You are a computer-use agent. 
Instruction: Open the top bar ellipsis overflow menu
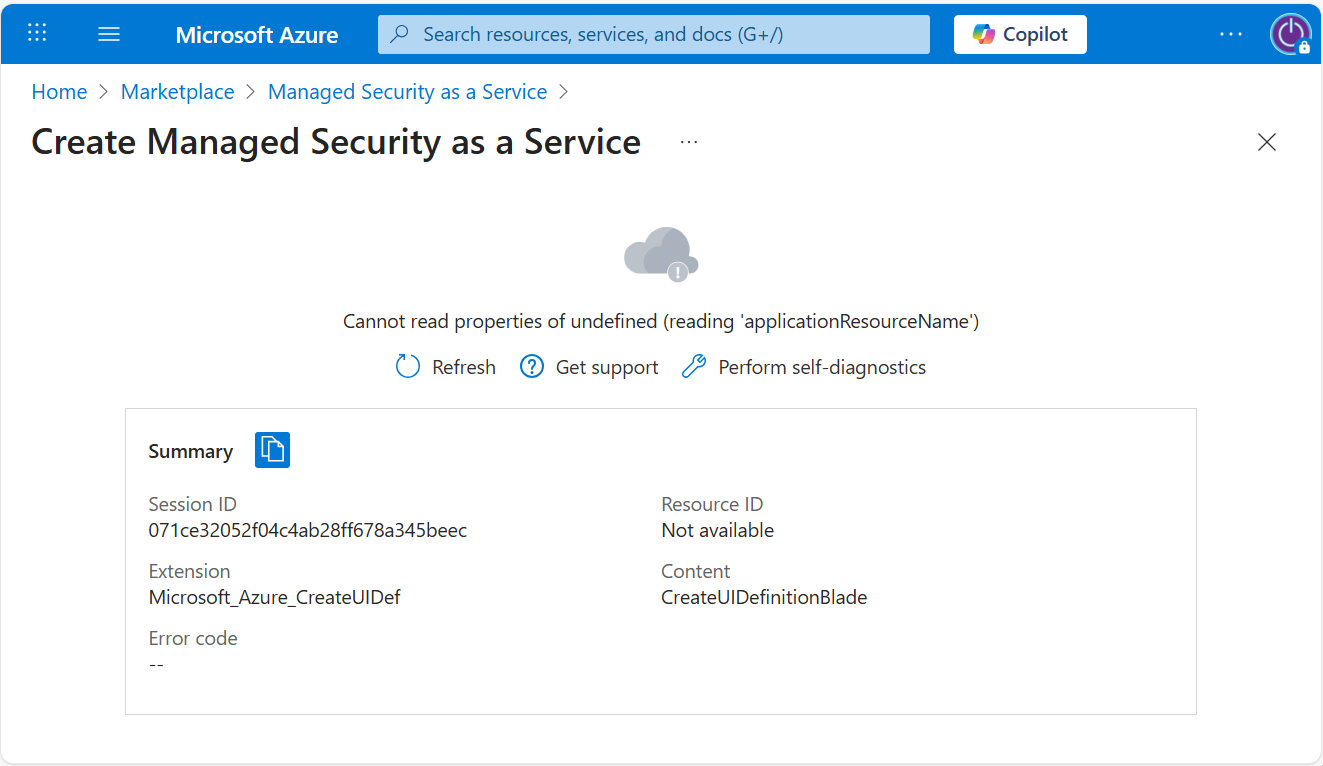tap(1230, 34)
